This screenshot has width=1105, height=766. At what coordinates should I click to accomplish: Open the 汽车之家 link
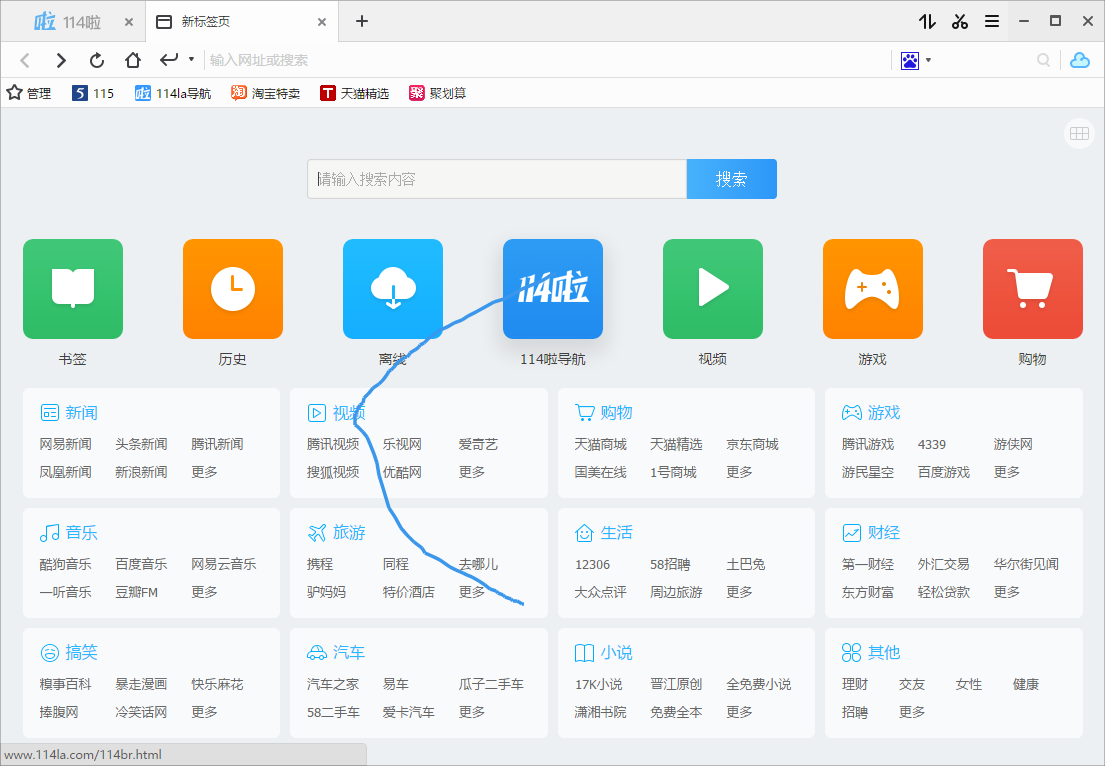[333, 684]
